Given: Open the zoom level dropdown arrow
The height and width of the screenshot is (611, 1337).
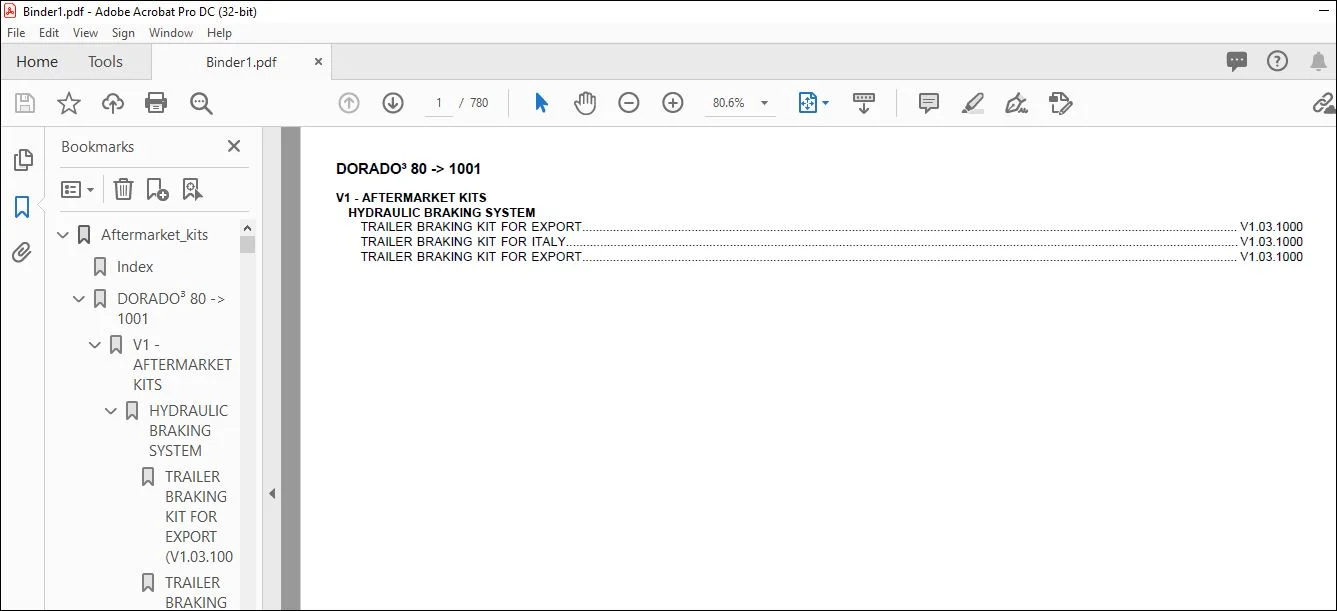Looking at the screenshot, I should pyautogui.click(x=764, y=103).
